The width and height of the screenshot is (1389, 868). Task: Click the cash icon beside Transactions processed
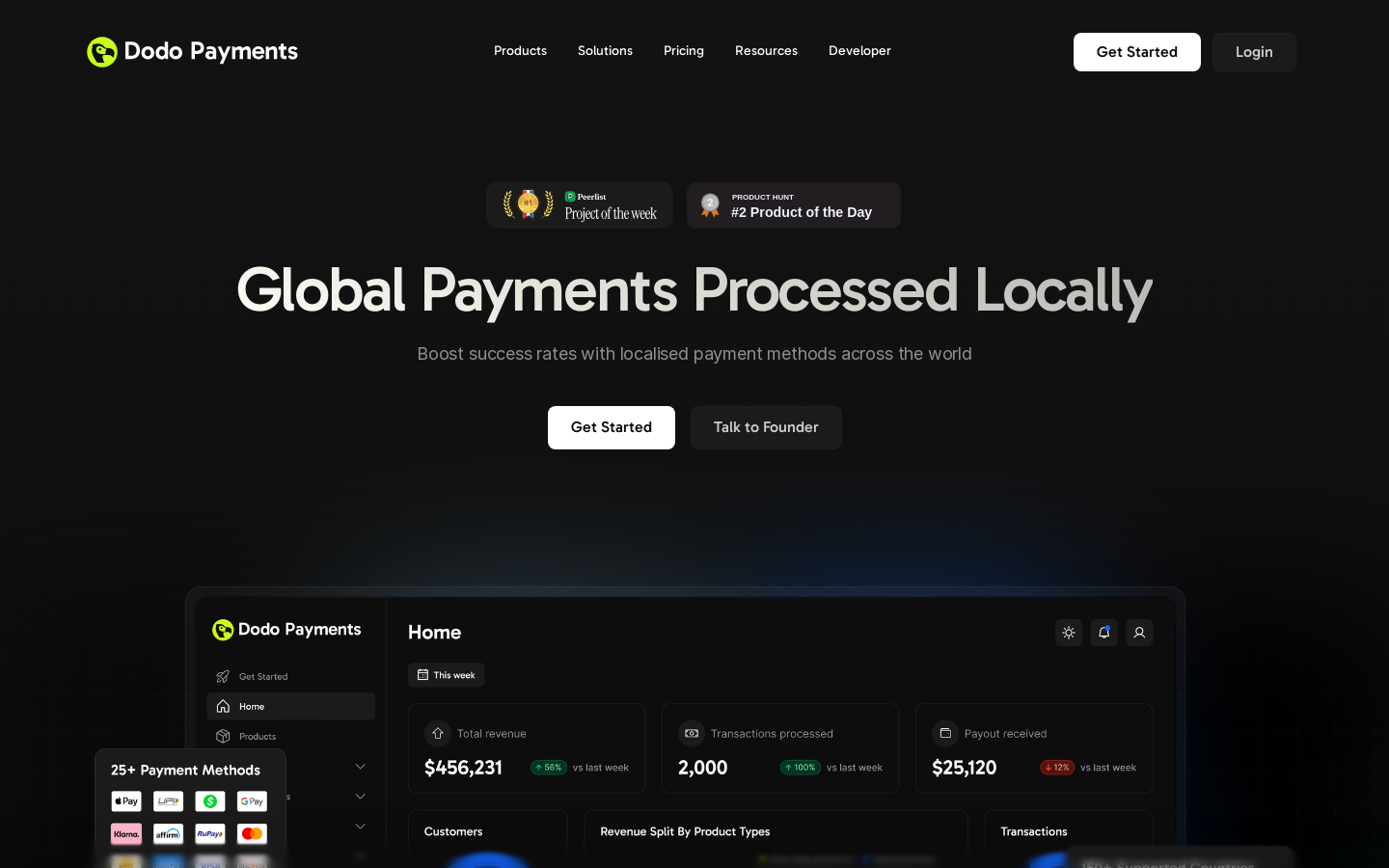tap(692, 733)
